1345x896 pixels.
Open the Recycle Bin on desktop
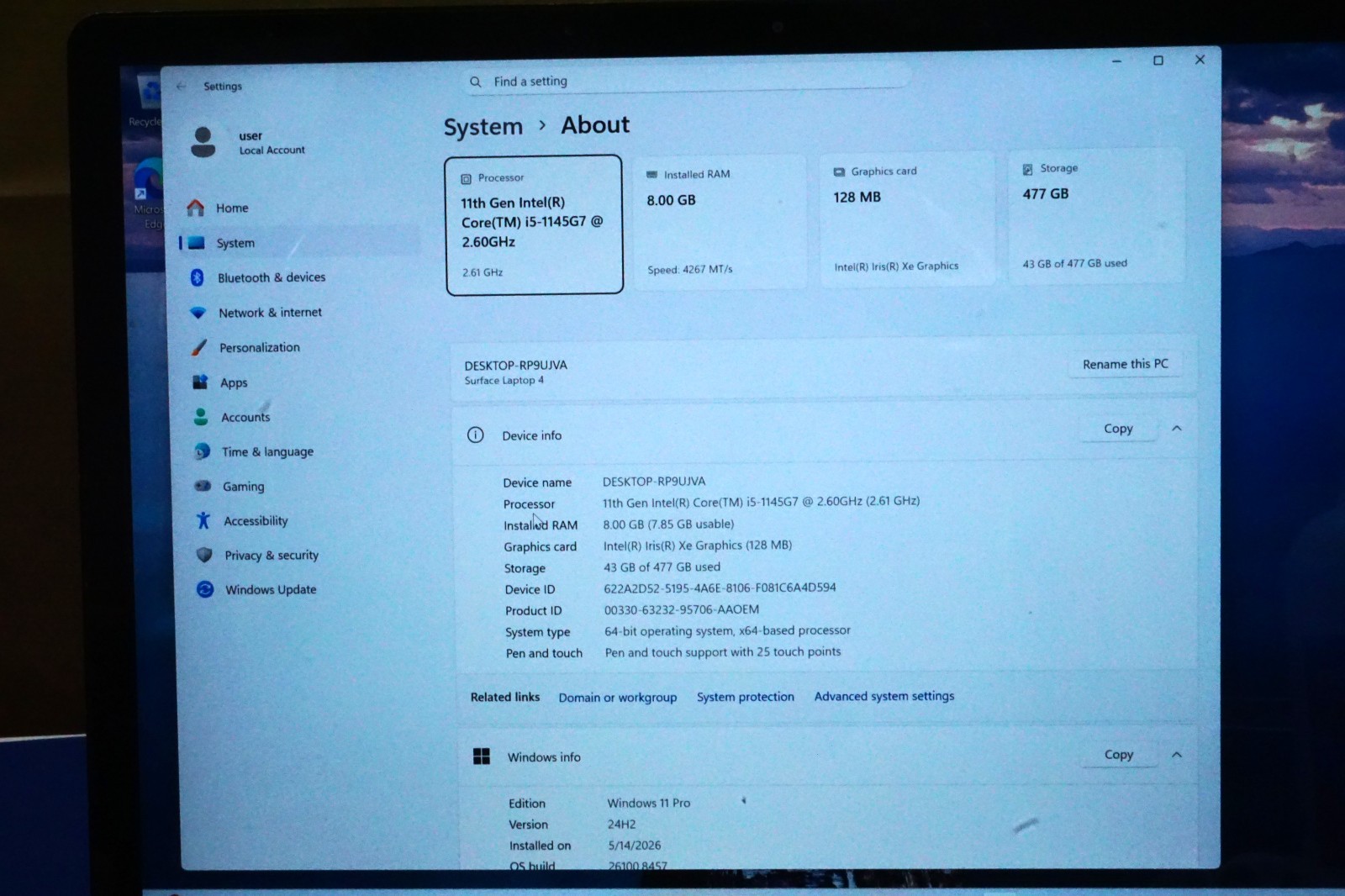click(x=146, y=103)
